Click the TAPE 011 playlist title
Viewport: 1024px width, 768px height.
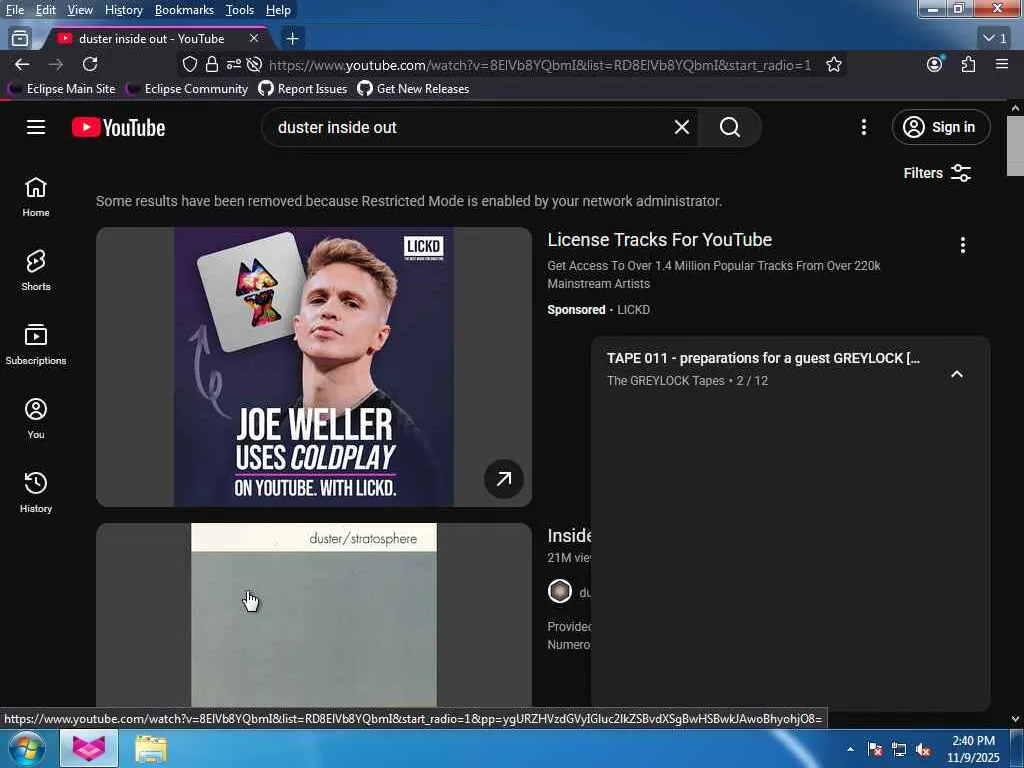[763, 359]
